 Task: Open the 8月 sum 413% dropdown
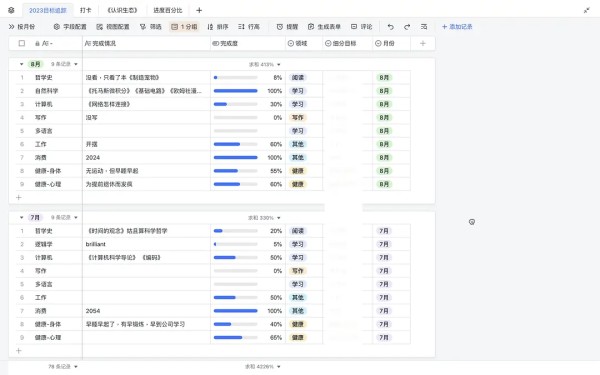click(265, 64)
